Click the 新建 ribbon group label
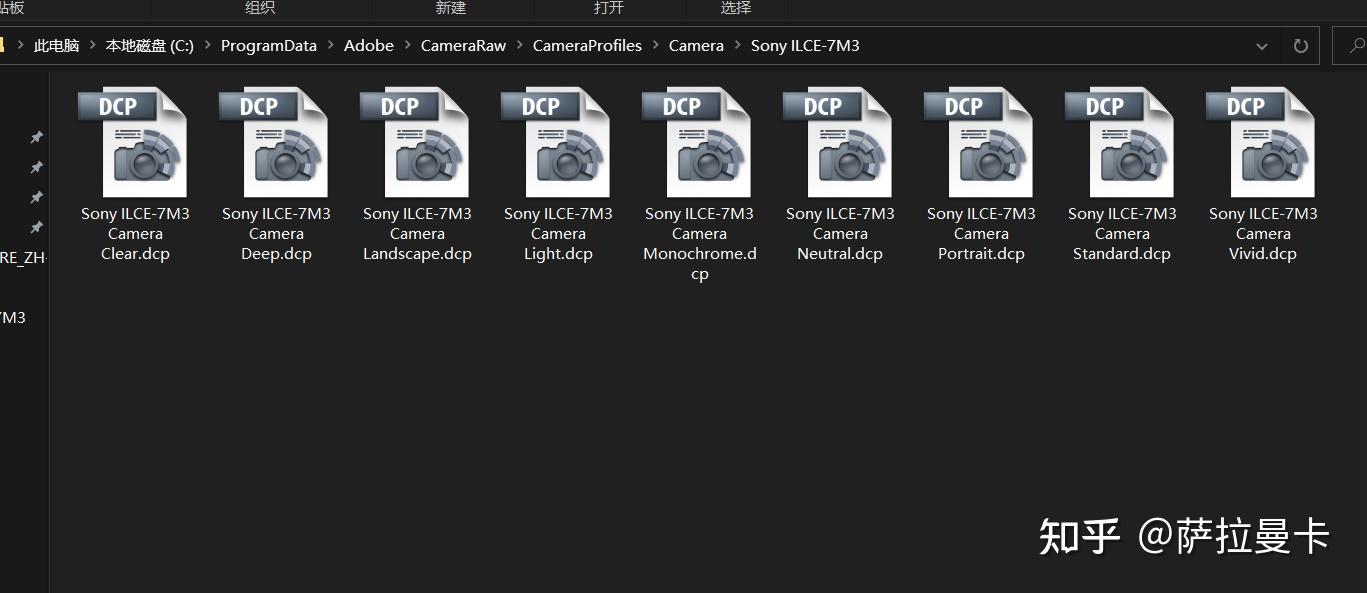 click(451, 8)
